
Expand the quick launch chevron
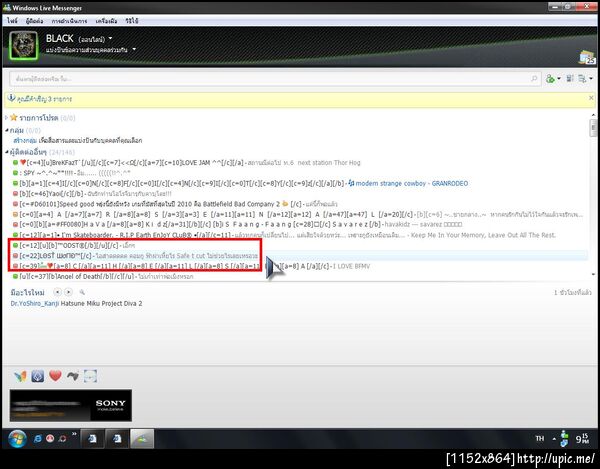click(x=74, y=434)
